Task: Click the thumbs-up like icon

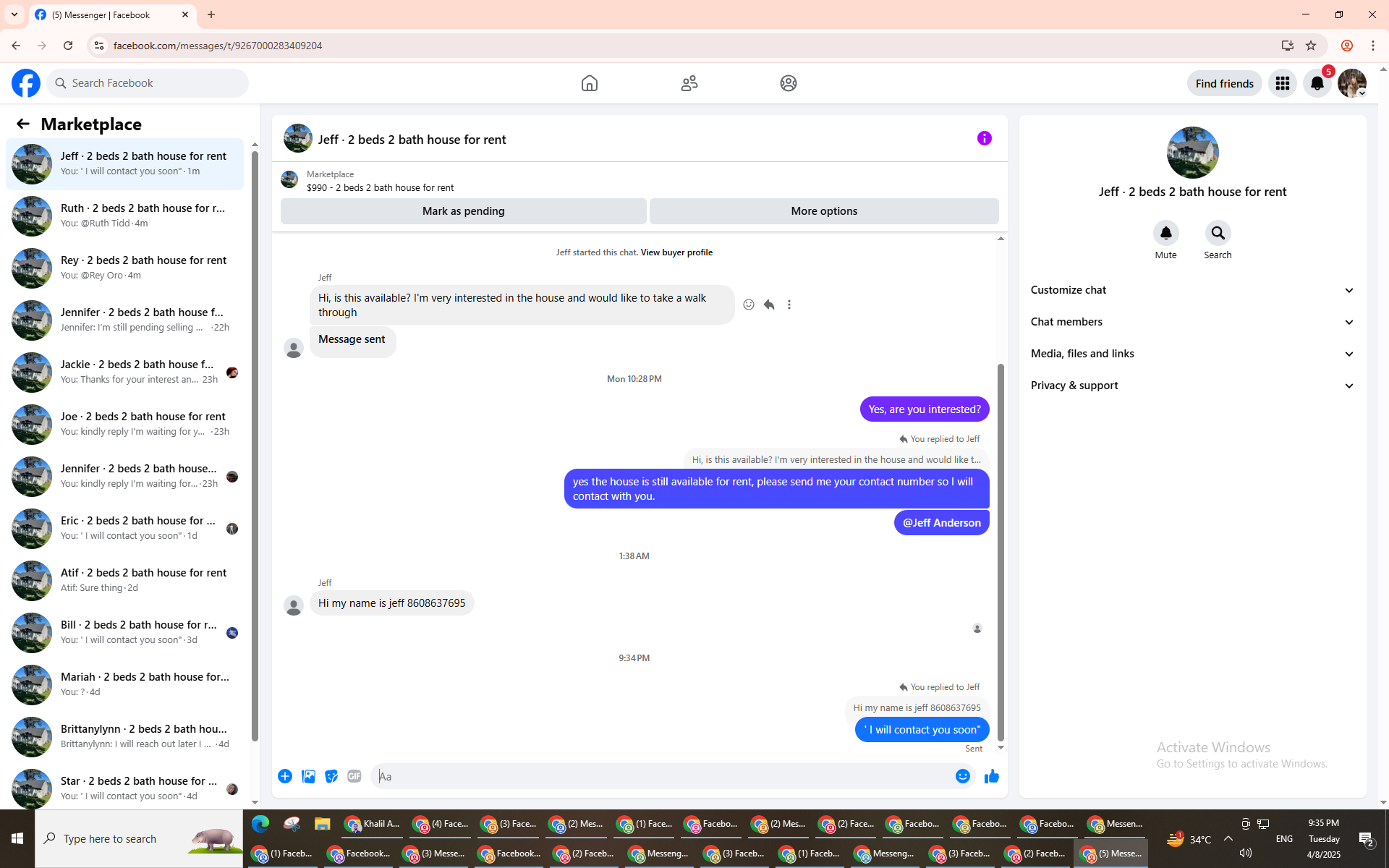Action: [991, 776]
